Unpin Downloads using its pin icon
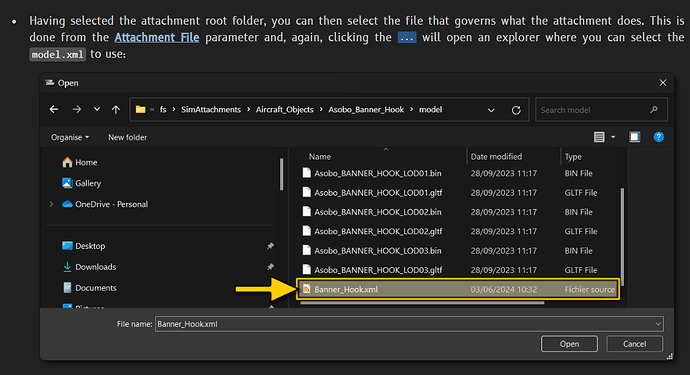This screenshot has height=375, width=690. 271,267
